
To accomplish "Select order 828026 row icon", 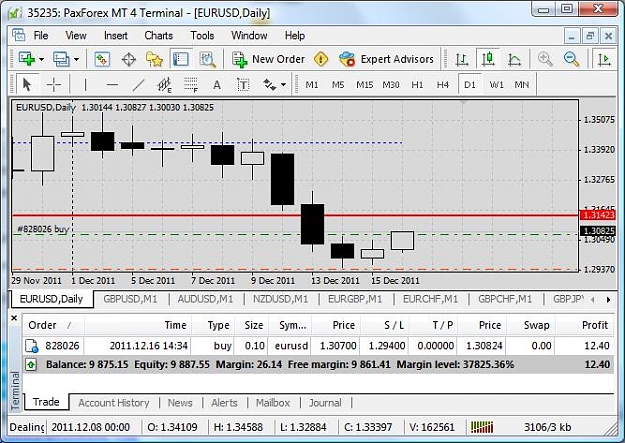I will (x=31, y=346).
